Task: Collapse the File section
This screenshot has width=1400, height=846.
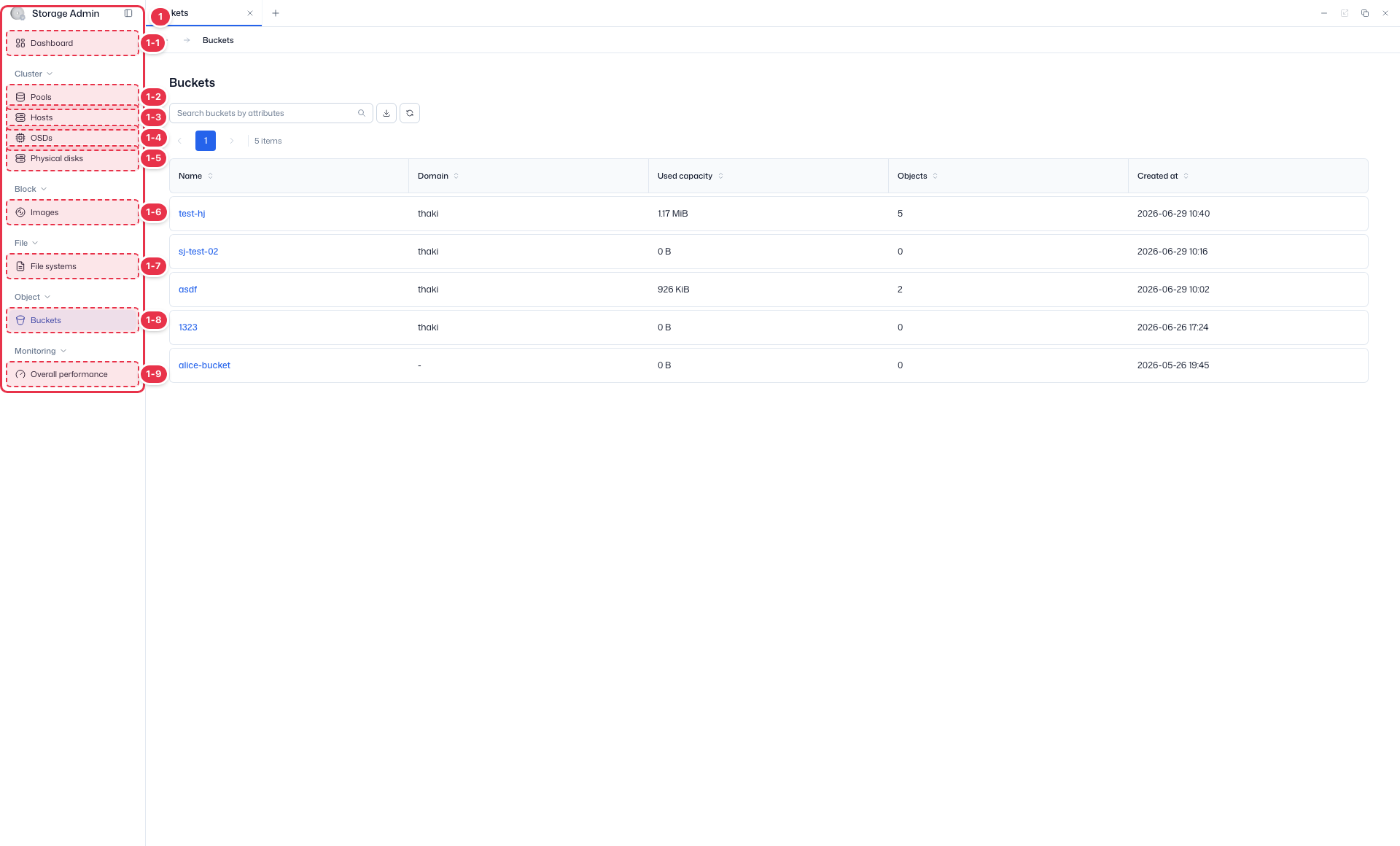Action: coord(26,243)
